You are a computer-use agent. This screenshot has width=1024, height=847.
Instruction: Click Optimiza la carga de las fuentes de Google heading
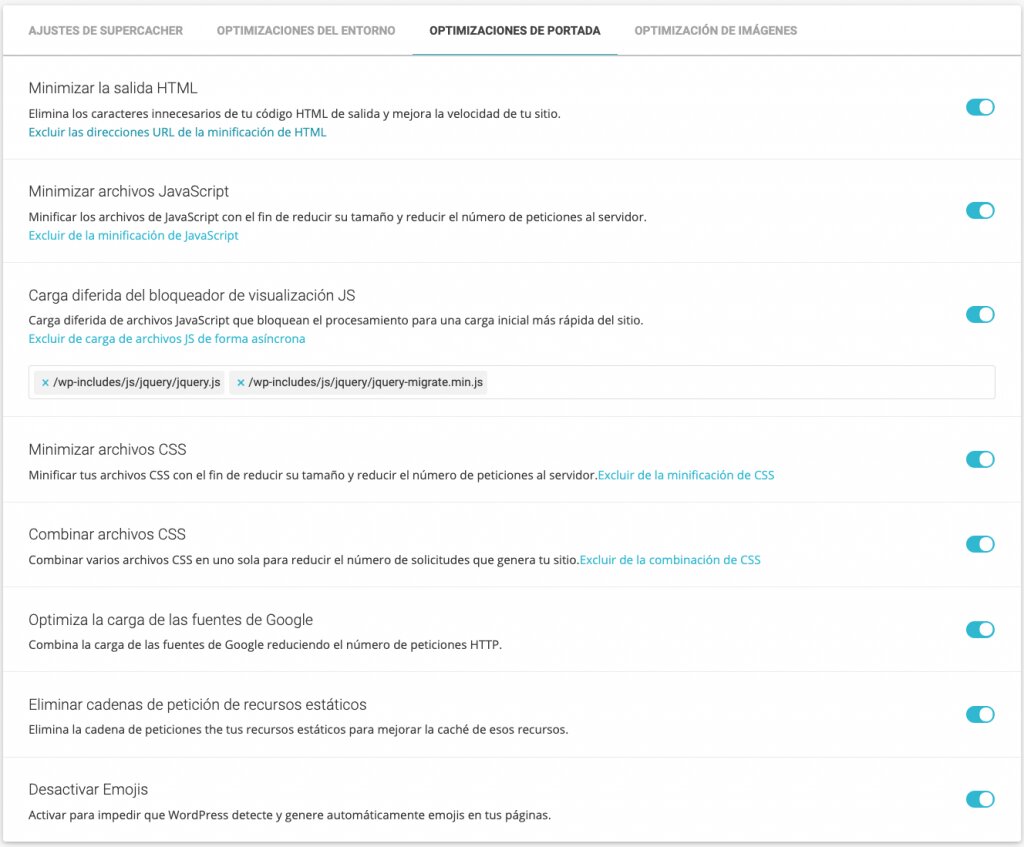[170, 620]
